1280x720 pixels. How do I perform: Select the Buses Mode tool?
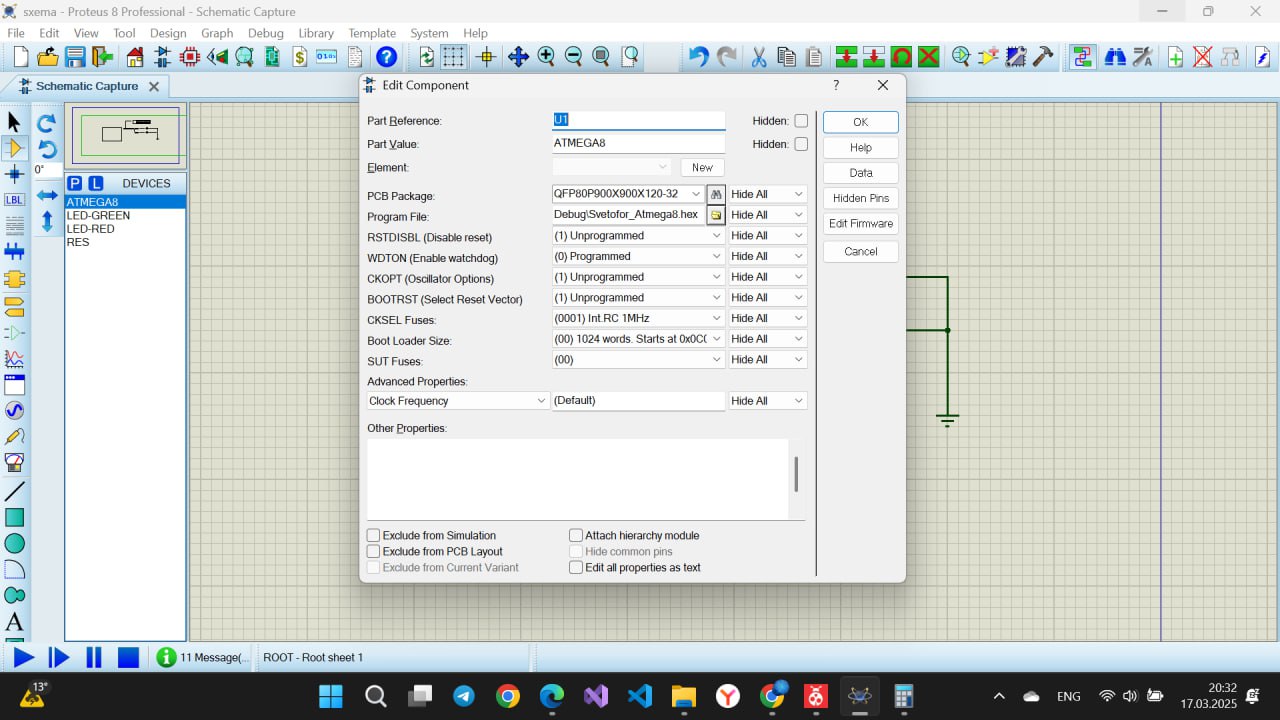(14, 252)
